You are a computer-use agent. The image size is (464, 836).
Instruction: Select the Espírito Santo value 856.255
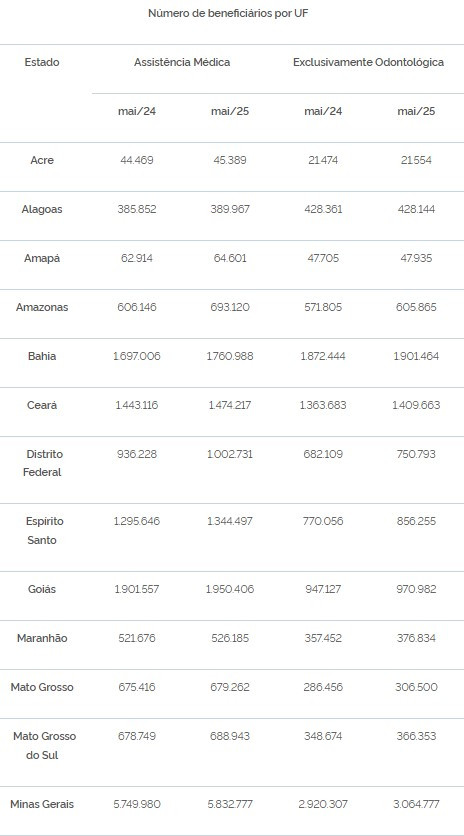point(416,521)
